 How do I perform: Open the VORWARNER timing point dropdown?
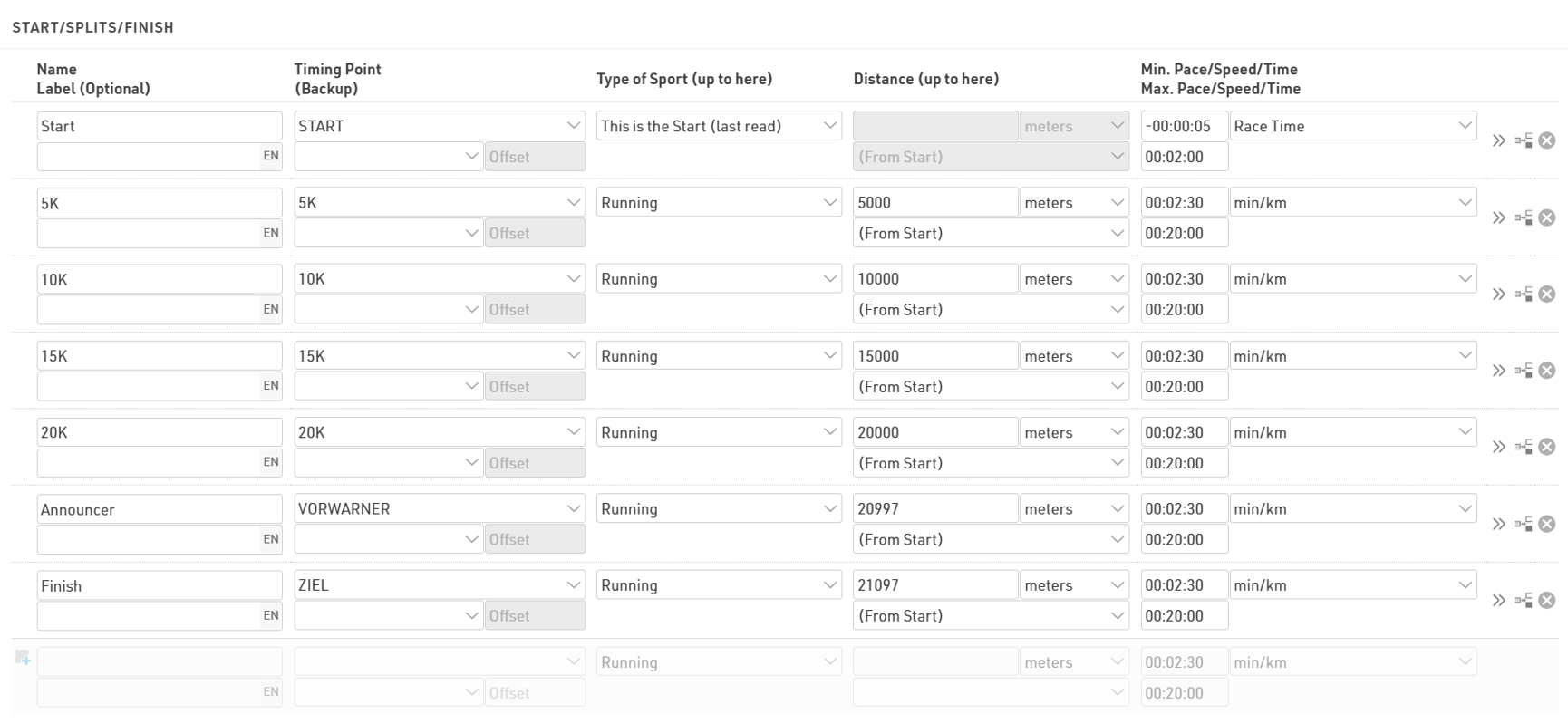point(440,509)
